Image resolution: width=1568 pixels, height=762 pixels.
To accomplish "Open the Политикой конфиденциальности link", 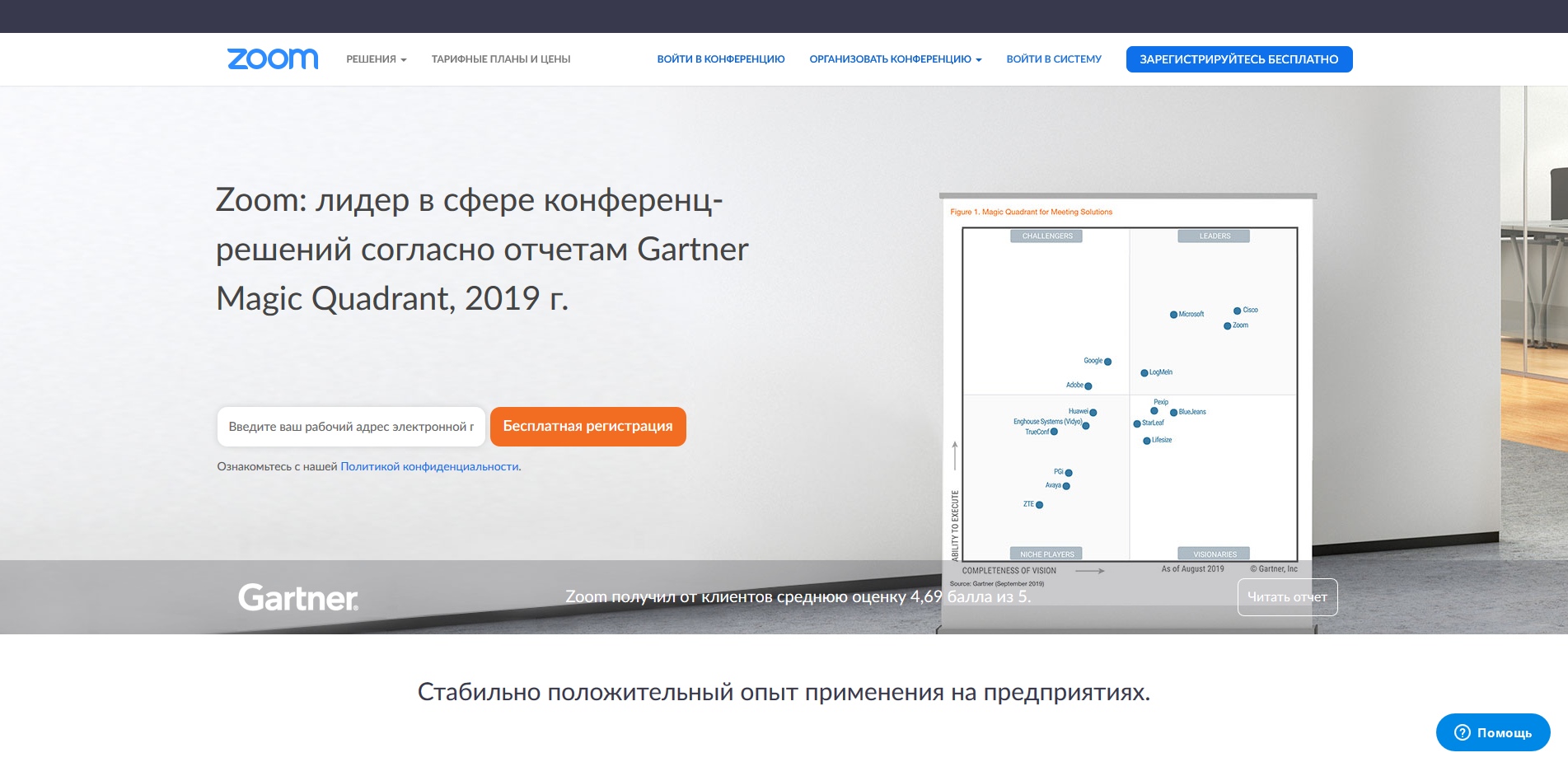I will (429, 466).
